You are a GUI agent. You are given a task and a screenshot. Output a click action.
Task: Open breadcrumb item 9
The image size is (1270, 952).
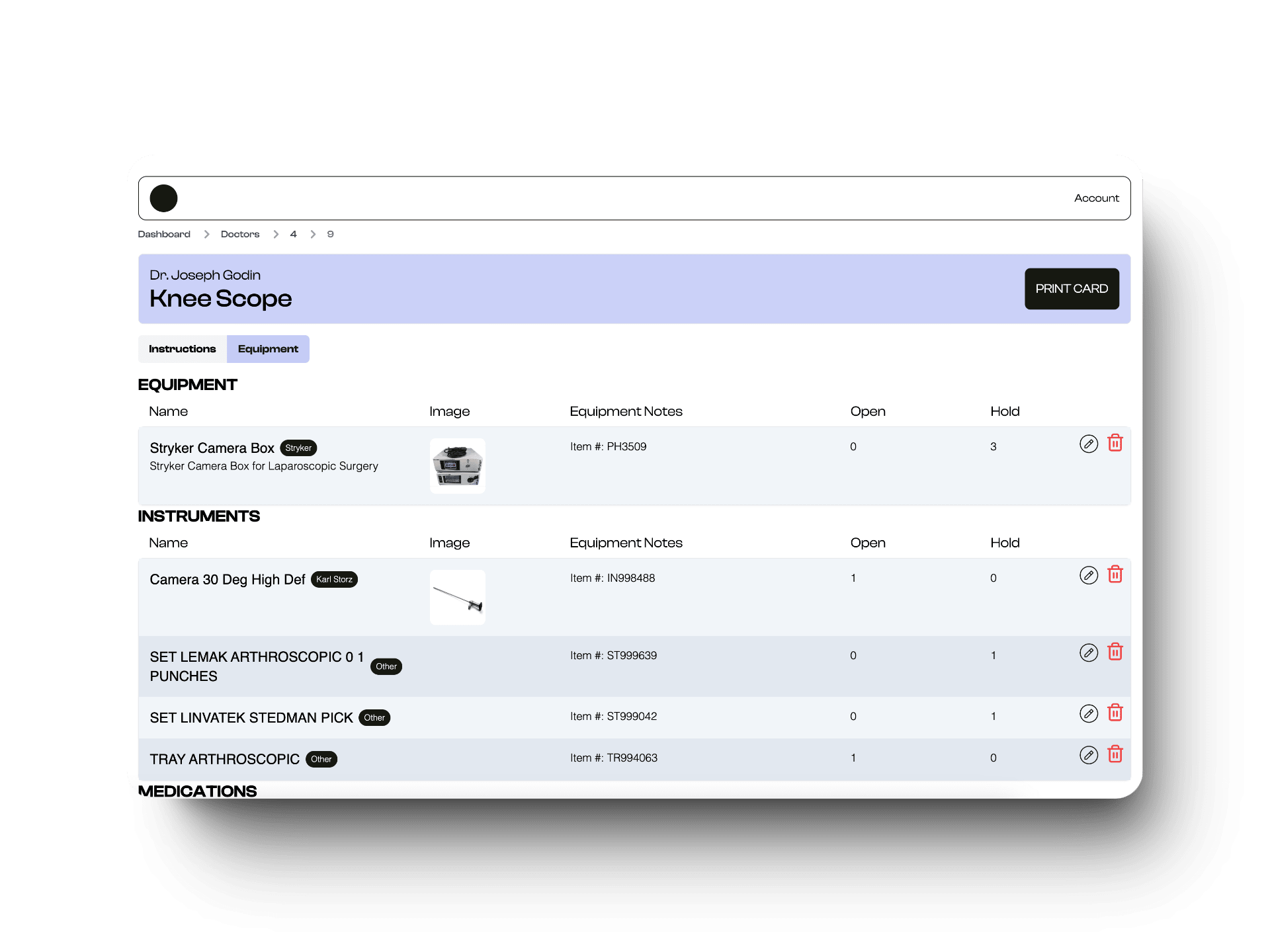pyautogui.click(x=330, y=234)
